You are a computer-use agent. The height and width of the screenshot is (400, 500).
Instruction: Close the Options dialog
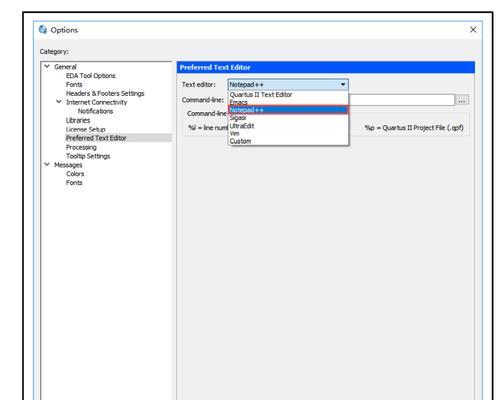pyautogui.click(x=473, y=30)
